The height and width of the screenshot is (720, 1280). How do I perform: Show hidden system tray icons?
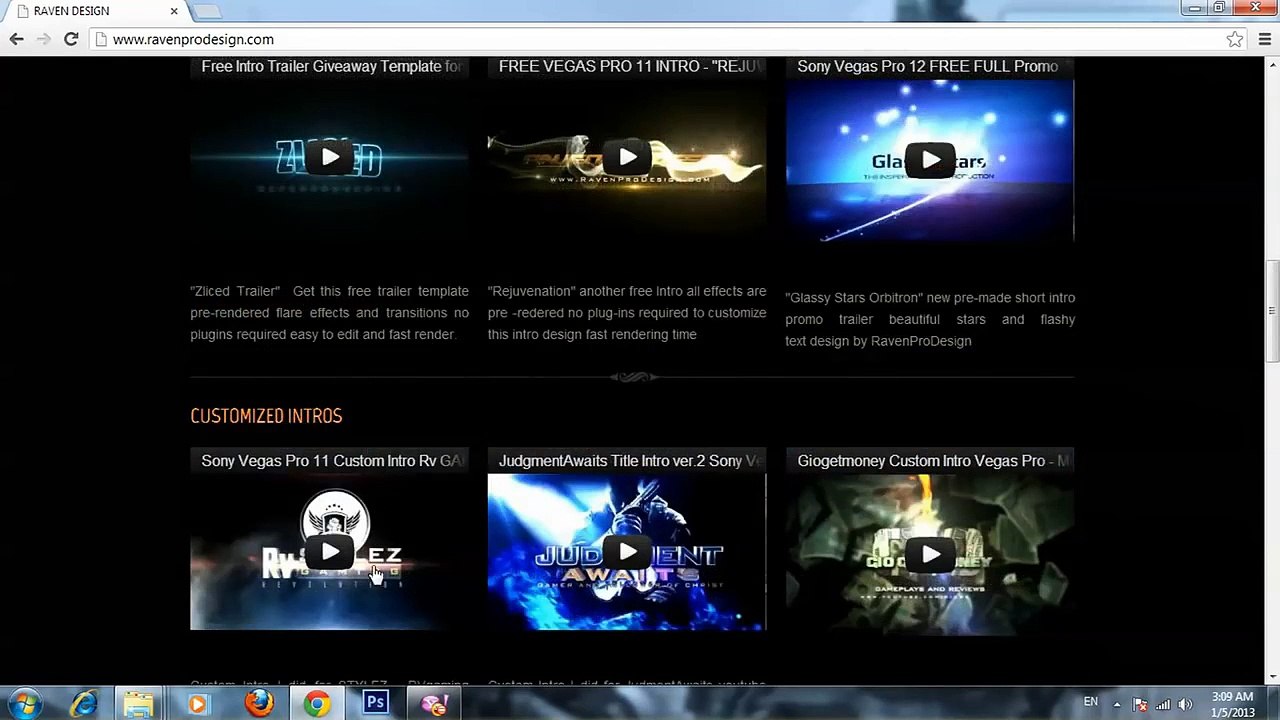[x=1117, y=704]
